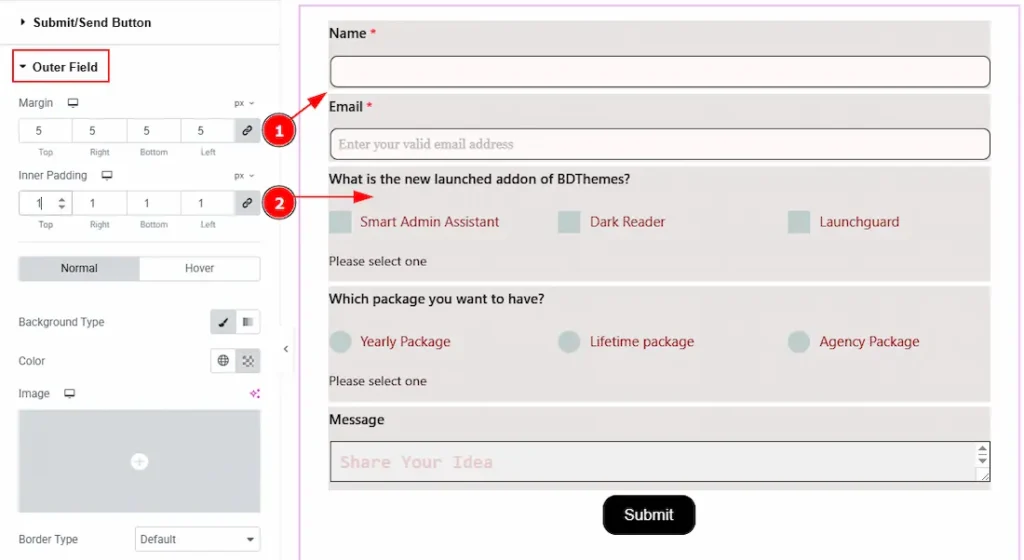Click the Margin link-values chain icon

[246, 131]
